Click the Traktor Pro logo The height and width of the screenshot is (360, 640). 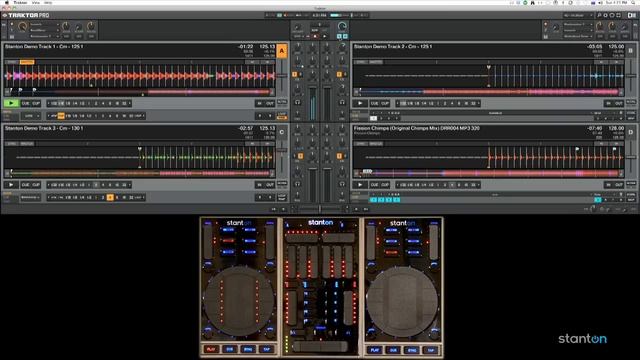point(26,15)
